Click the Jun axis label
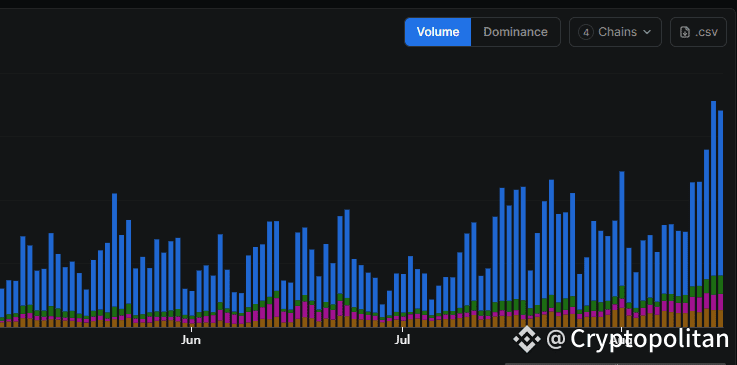Image resolution: width=737 pixels, height=365 pixels. click(x=191, y=340)
